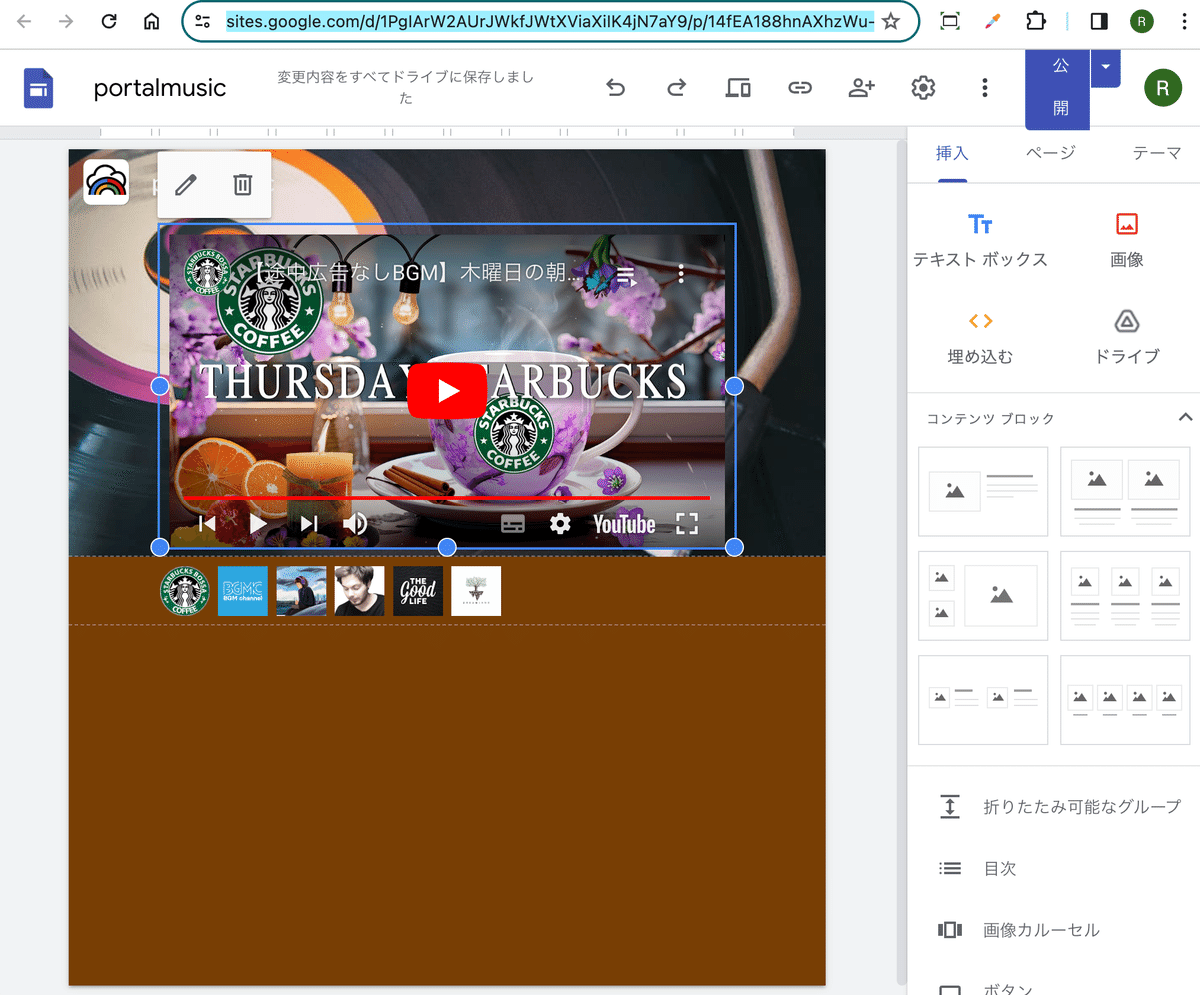Expand the publish dropdown arrow
The height and width of the screenshot is (995, 1200).
click(x=1105, y=67)
